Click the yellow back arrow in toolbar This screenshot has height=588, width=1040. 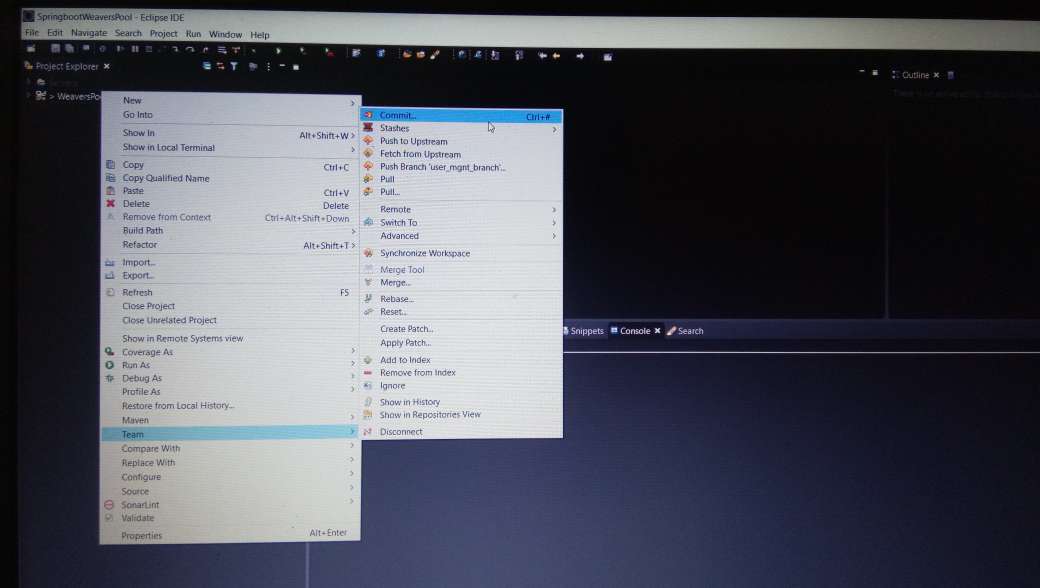(x=556, y=56)
